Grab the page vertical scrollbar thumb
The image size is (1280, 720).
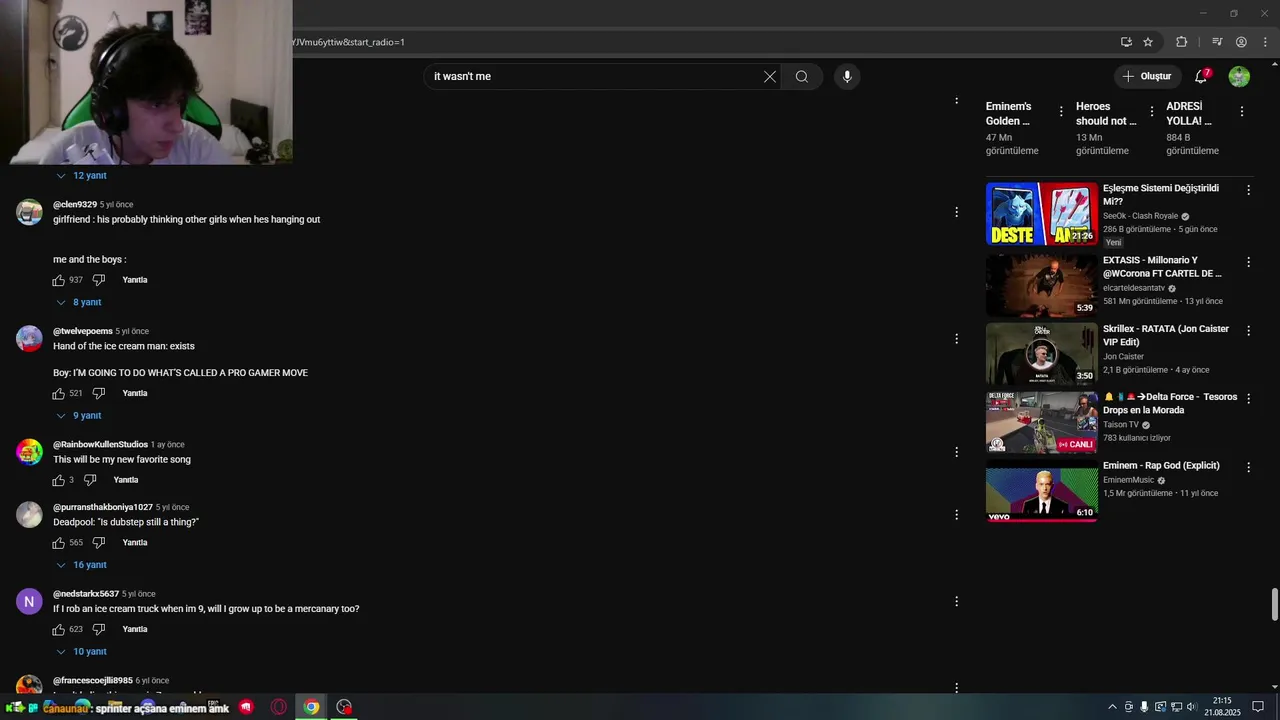coord(1274,605)
